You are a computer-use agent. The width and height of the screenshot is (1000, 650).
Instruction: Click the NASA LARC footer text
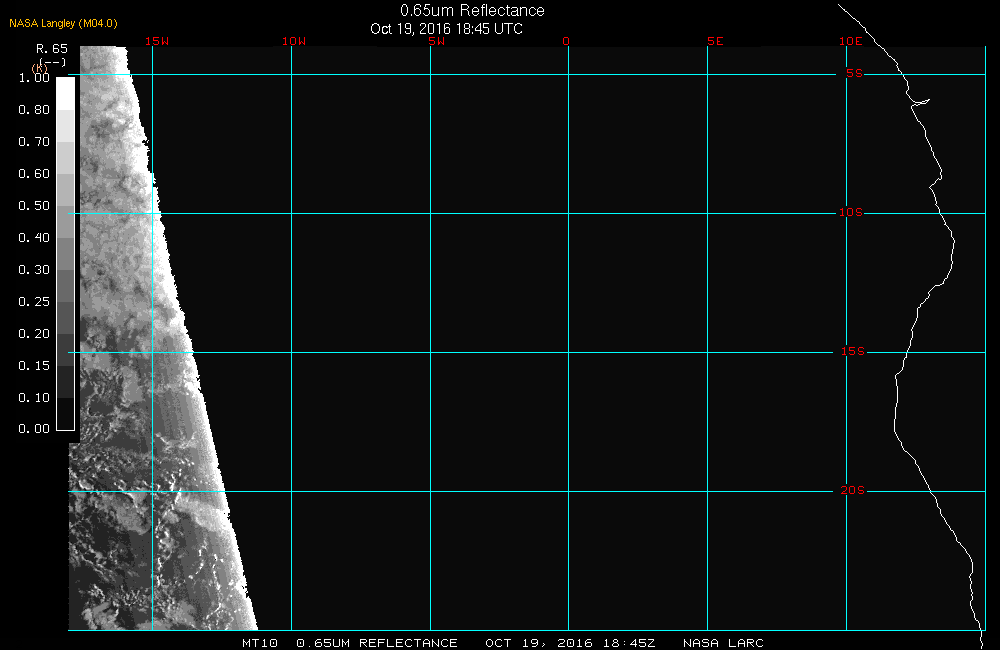[x=723, y=643]
